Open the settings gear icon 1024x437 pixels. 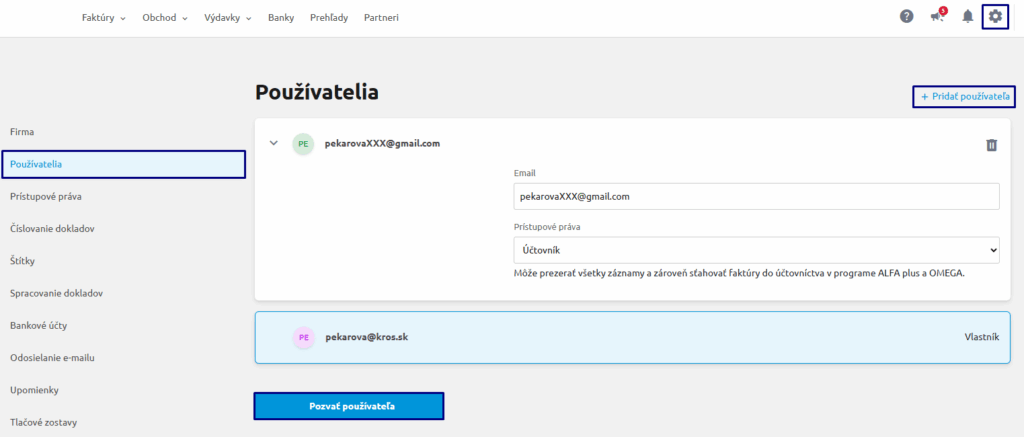(994, 16)
